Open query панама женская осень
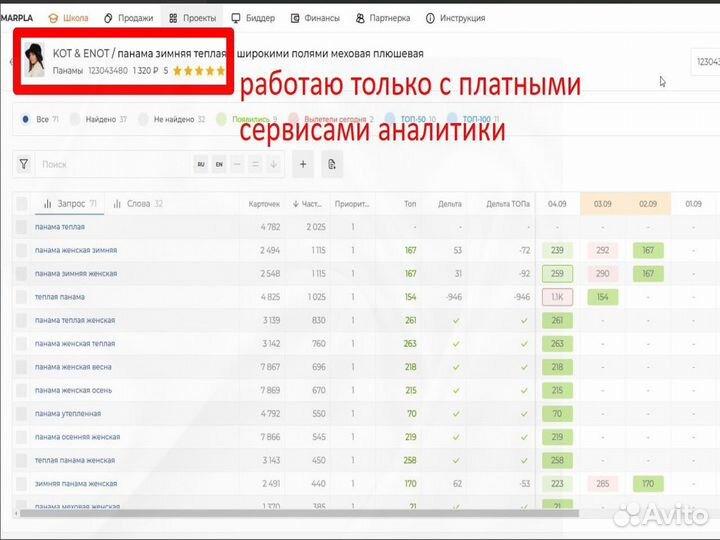This screenshot has height=540, width=720. (73, 390)
